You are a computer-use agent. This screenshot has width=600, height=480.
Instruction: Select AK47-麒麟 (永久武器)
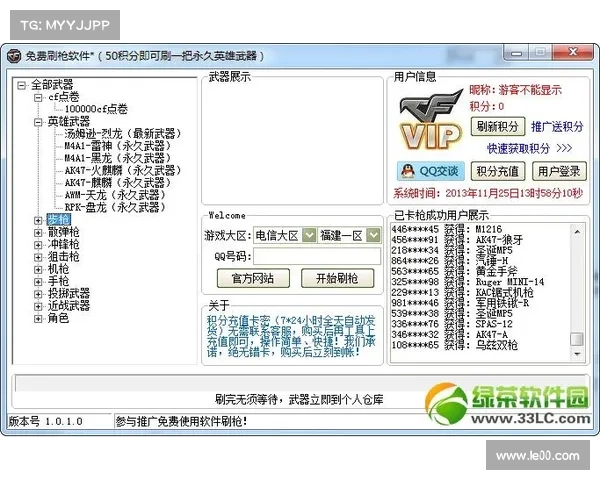click(x=117, y=183)
